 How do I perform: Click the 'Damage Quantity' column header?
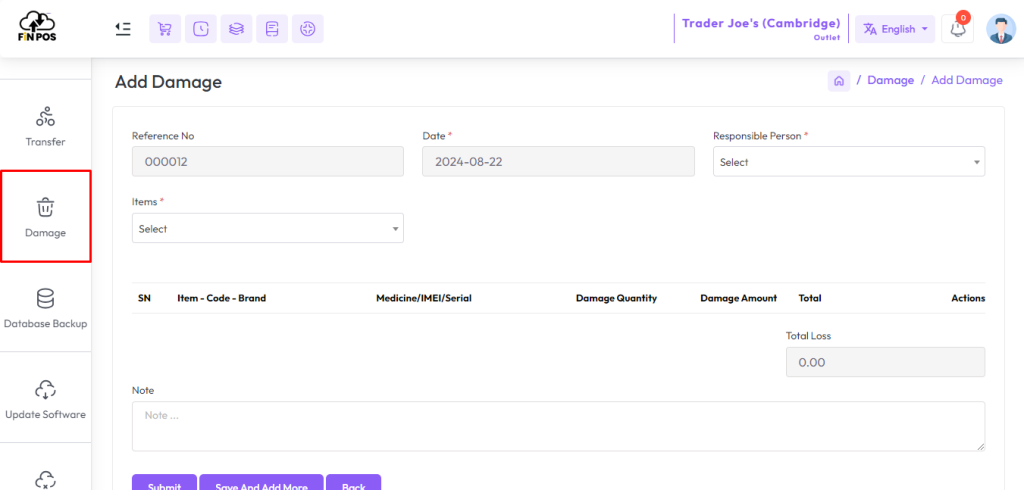[616, 298]
